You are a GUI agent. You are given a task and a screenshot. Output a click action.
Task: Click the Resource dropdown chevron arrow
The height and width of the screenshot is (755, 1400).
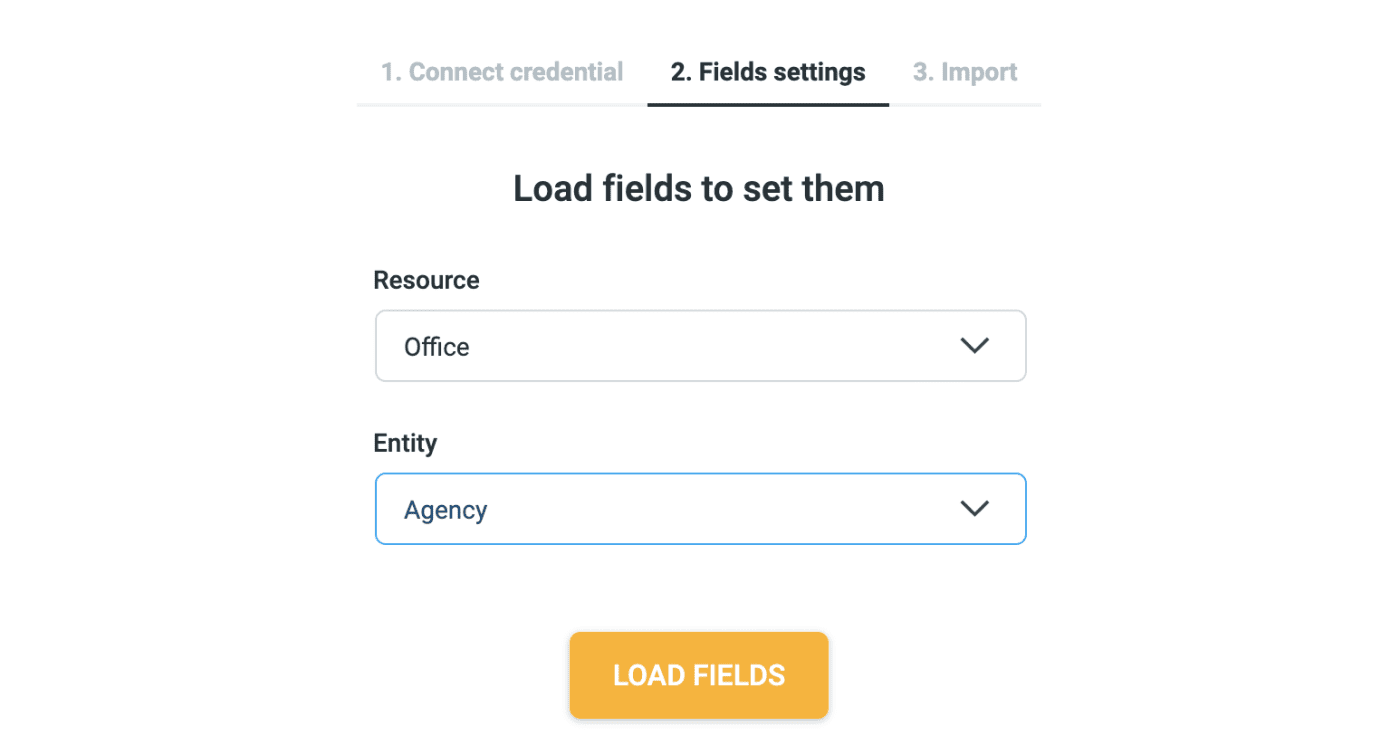tap(974, 345)
